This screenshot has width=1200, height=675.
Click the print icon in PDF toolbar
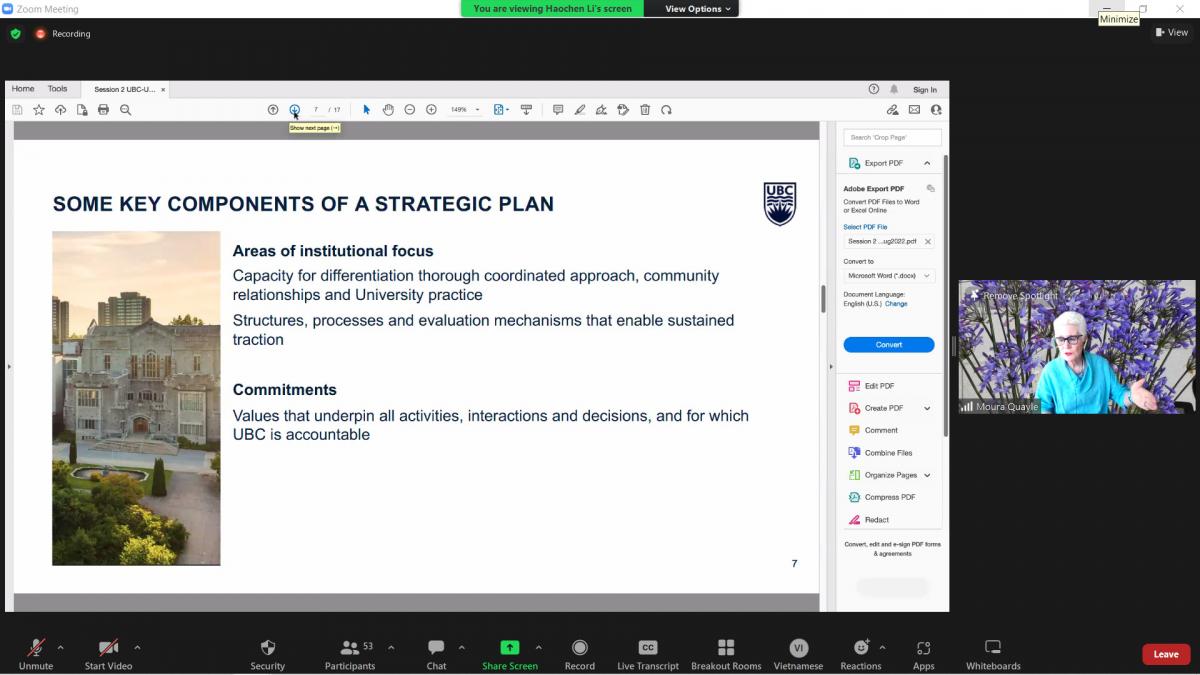[x=103, y=110]
